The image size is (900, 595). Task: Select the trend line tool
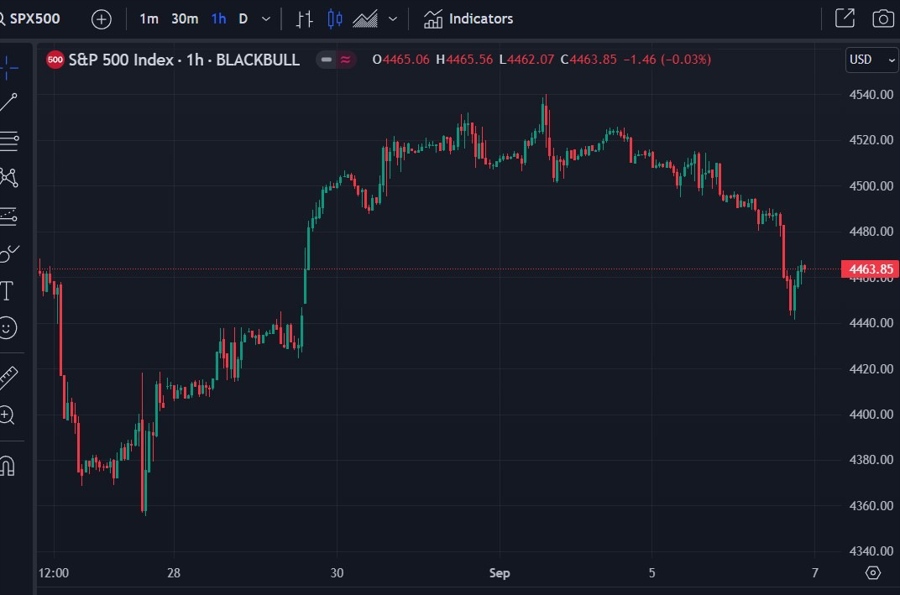tap(9, 103)
